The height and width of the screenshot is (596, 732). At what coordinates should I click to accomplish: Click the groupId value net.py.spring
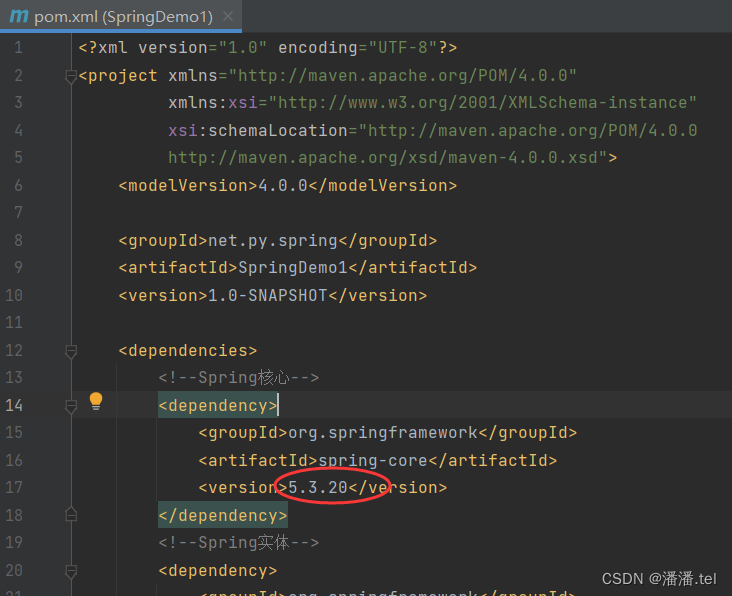pyautogui.click(x=273, y=241)
